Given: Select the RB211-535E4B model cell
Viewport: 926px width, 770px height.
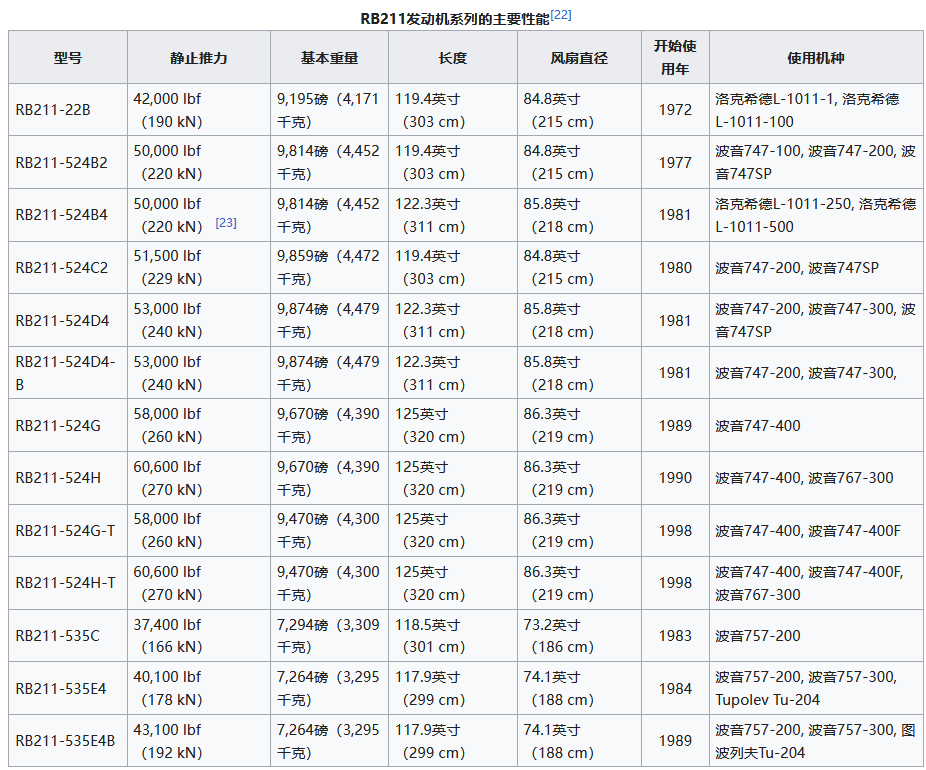Looking at the screenshot, I should [x=68, y=740].
